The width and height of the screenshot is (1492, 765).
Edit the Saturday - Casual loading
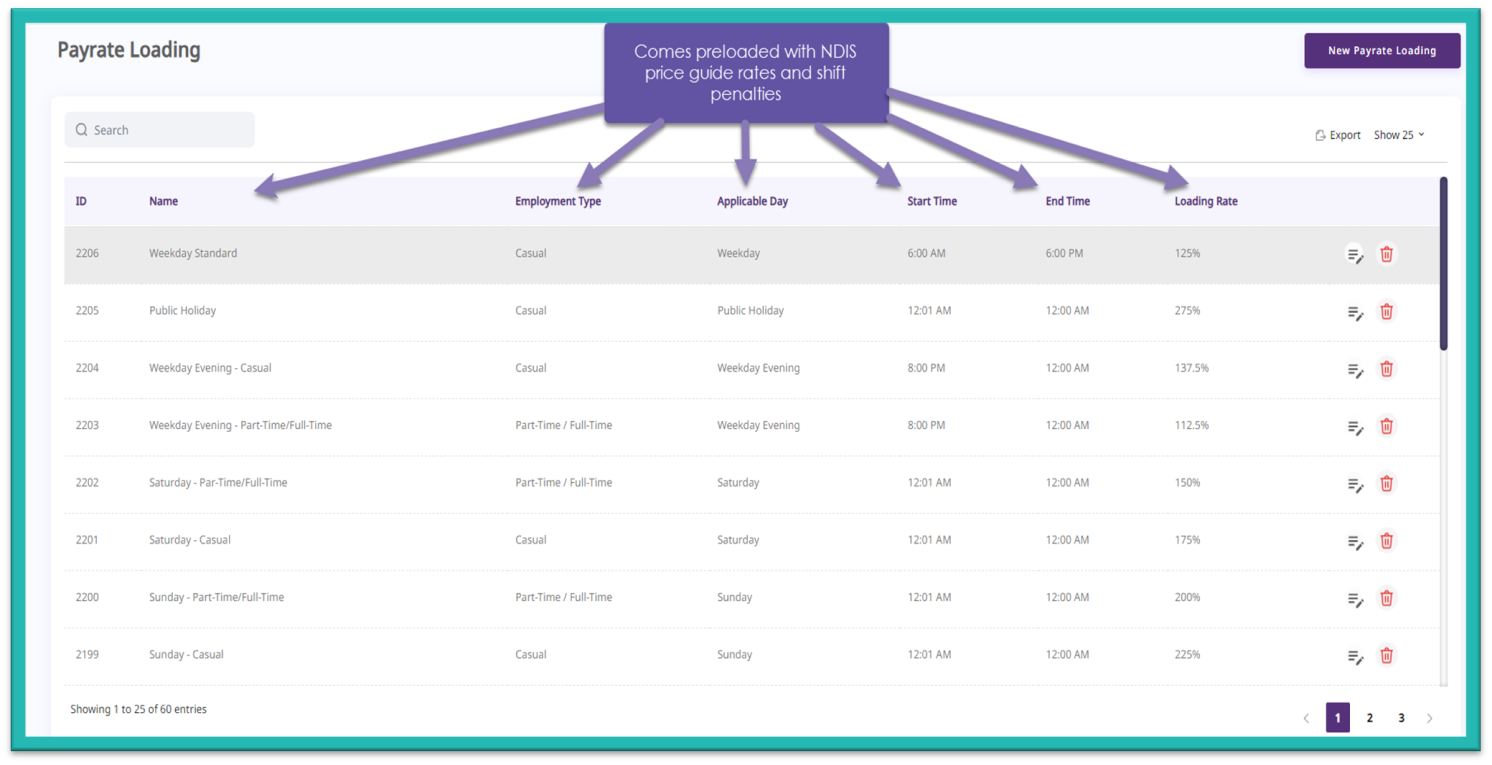pos(1355,542)
